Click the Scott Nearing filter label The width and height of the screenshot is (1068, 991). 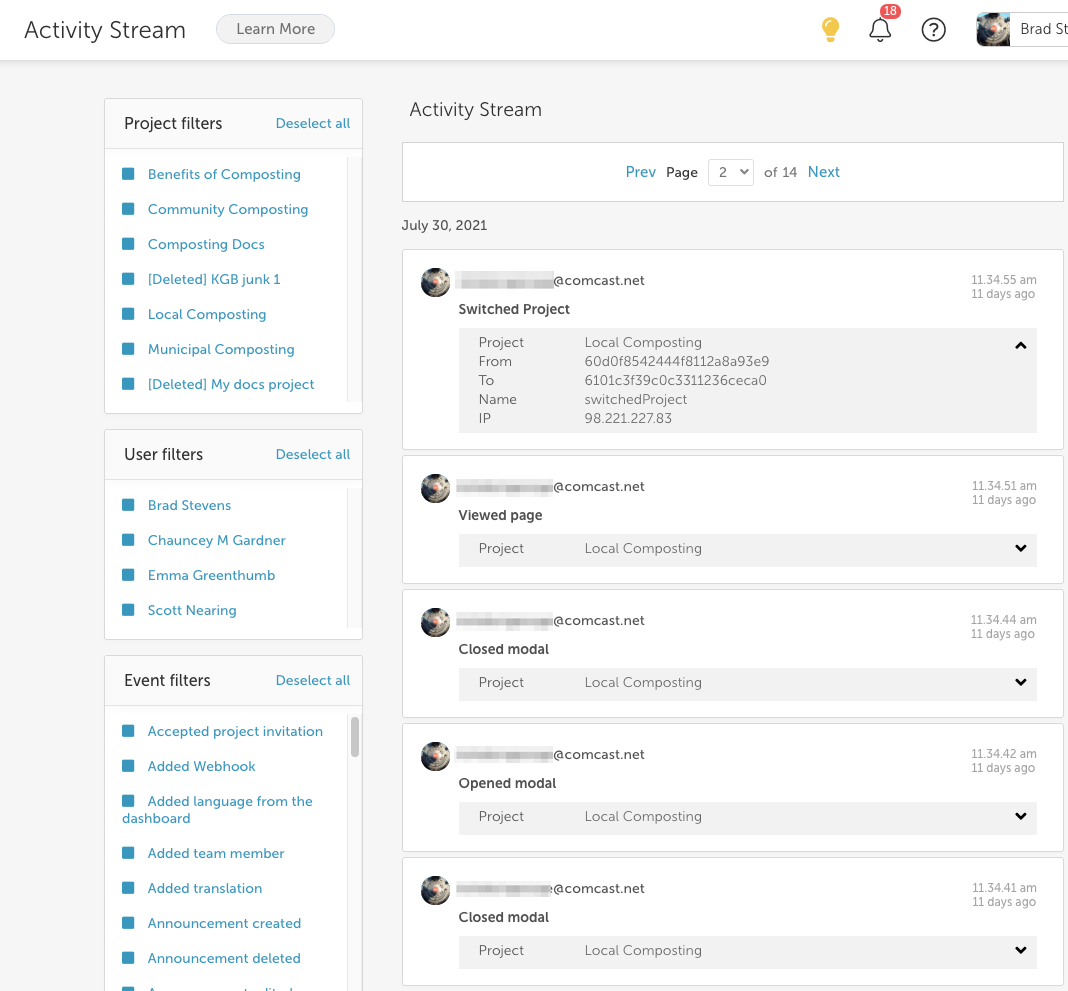tap(192, 610)
